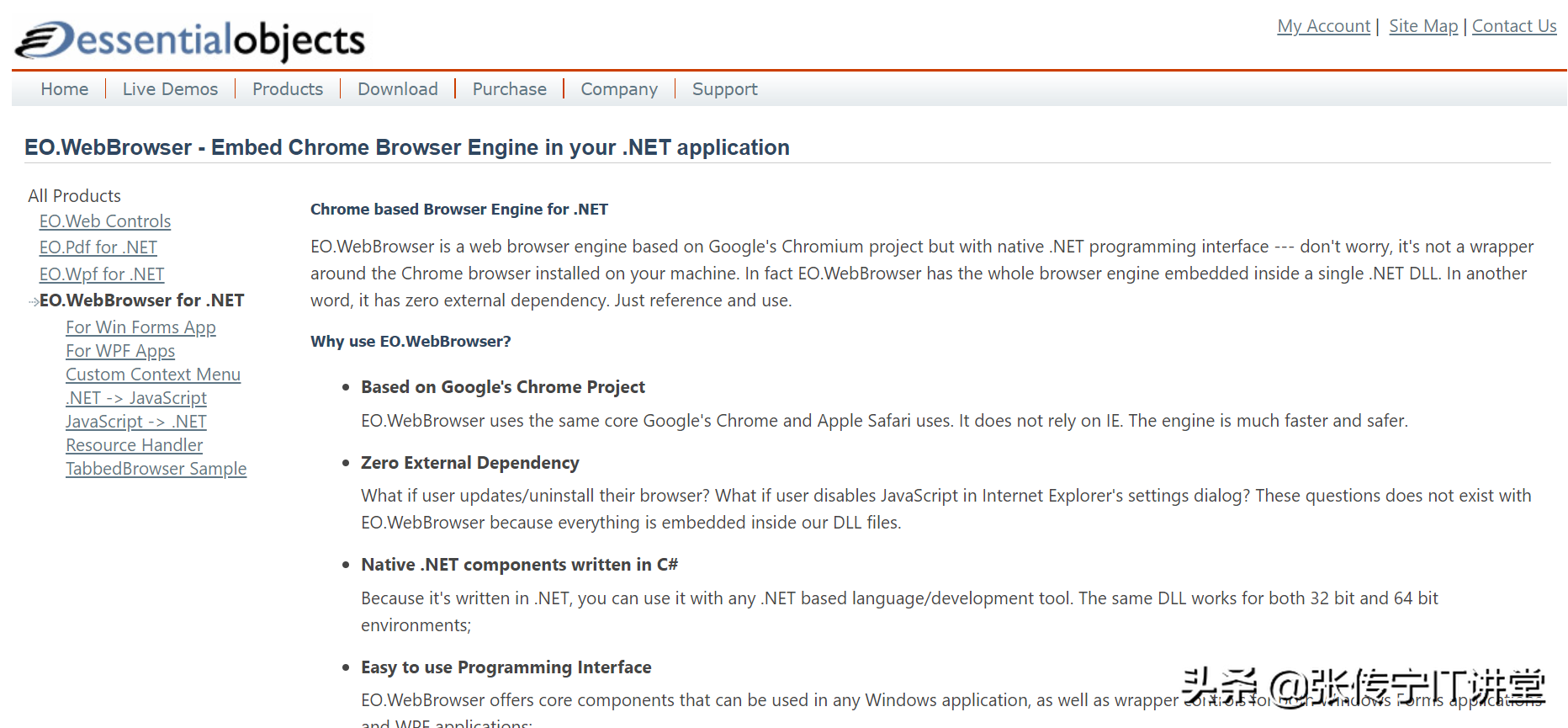Open the Purchase menu item
This screenshot has width=1568, height=728.
(509, 89)
